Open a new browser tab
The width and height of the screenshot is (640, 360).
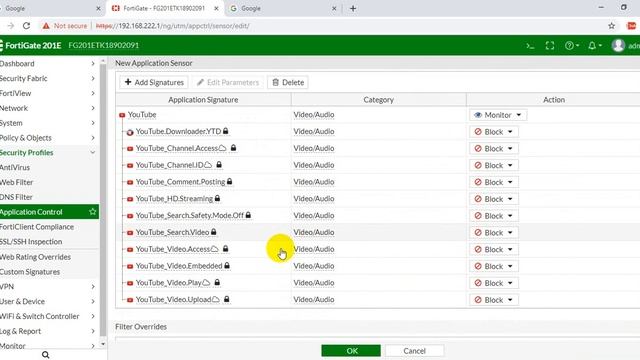click(x=353, y=8)
